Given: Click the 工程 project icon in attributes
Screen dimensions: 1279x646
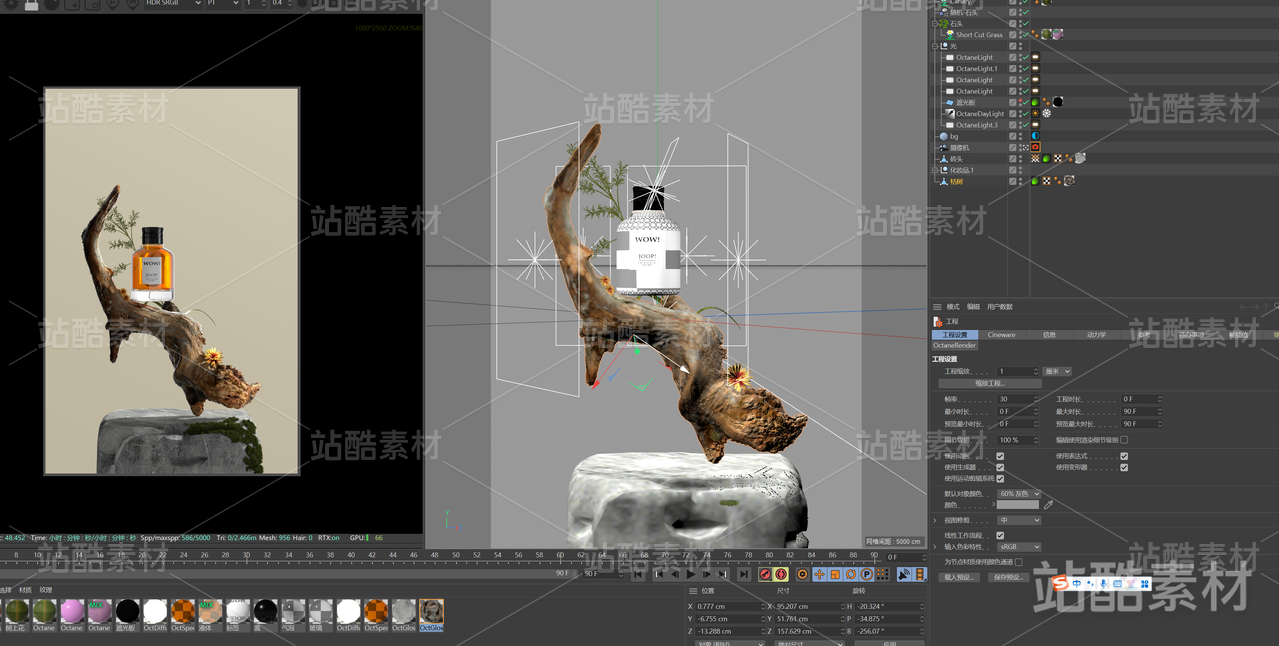Looking at the screenshot, I should (938, 322).
